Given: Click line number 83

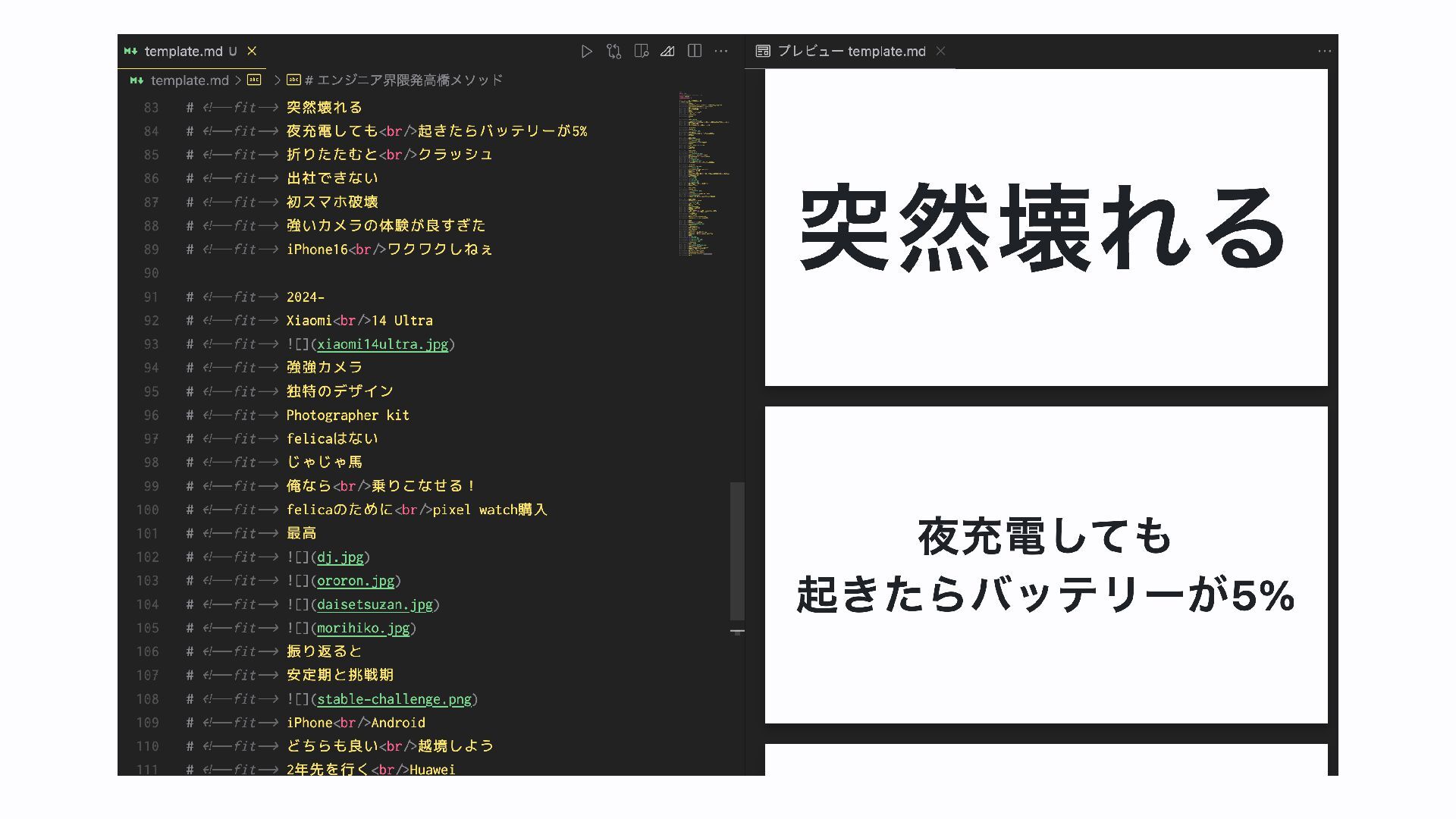Looking at the screenshot, I should coord(151,108).
